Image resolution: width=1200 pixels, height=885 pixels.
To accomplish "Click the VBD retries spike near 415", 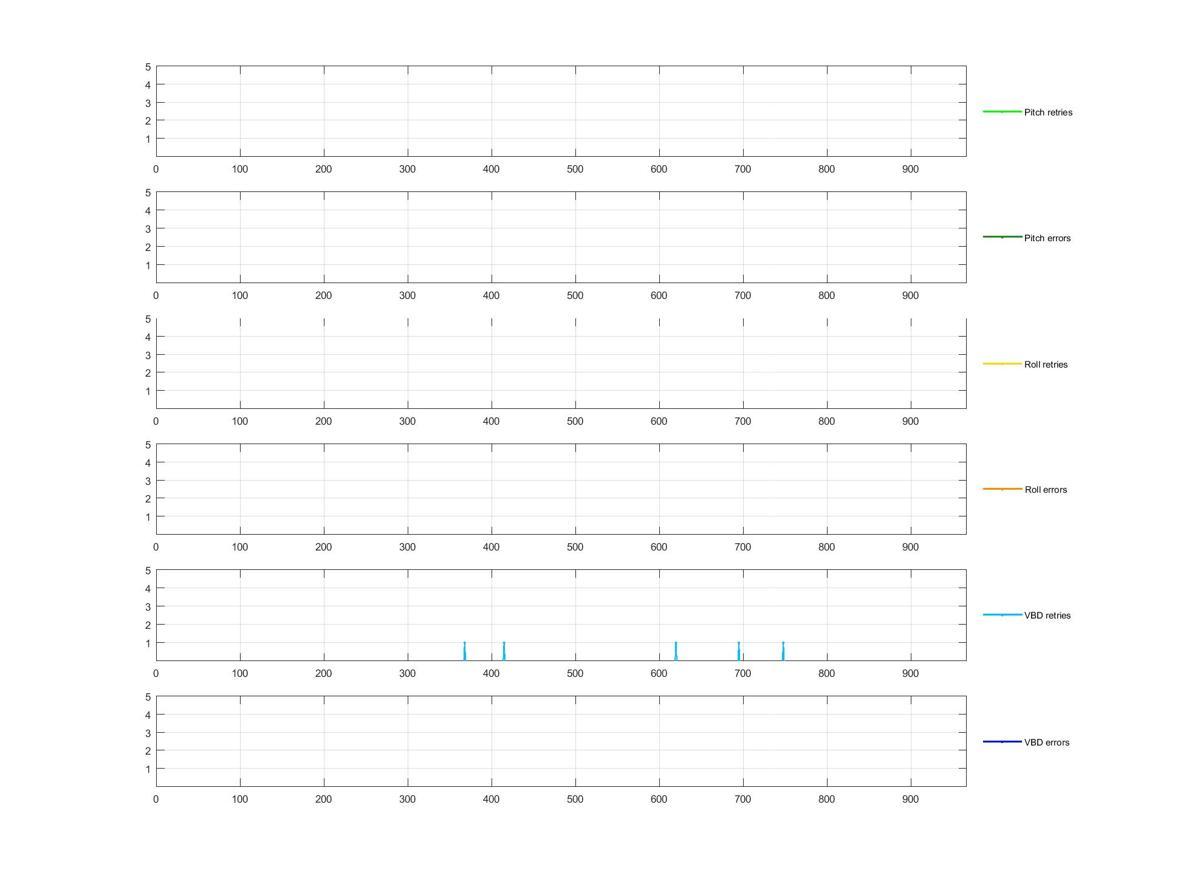I will pyautogui.click(x=504, y=651).
